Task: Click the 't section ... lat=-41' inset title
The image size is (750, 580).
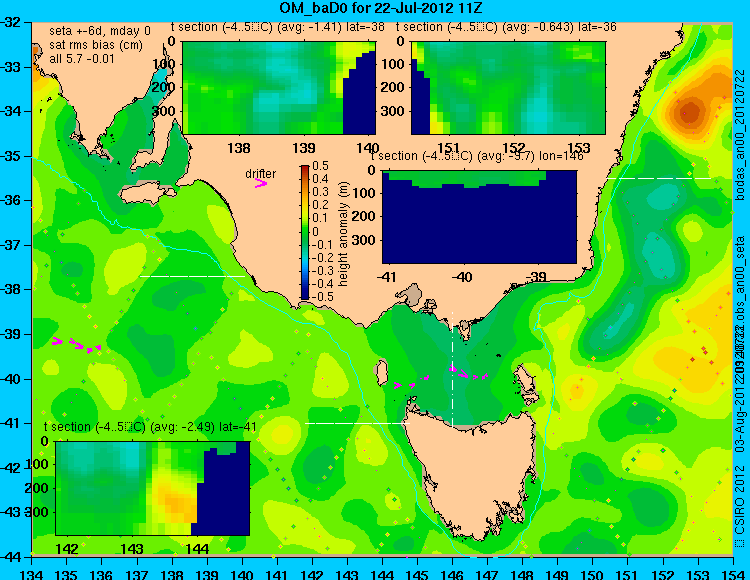Action: pos(150,427)
